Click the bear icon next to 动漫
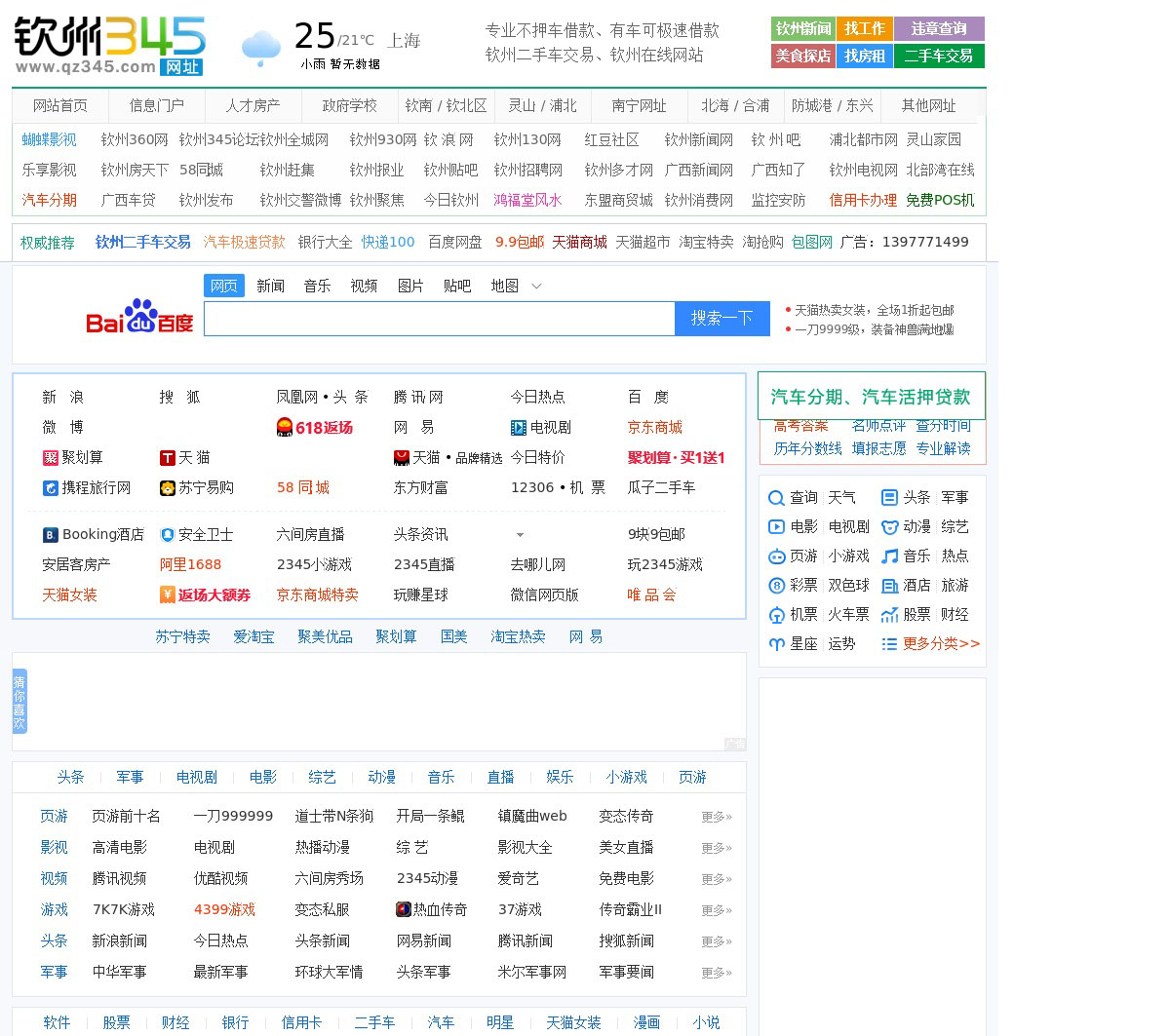The image size is (1170, 1036). (889, 527)
